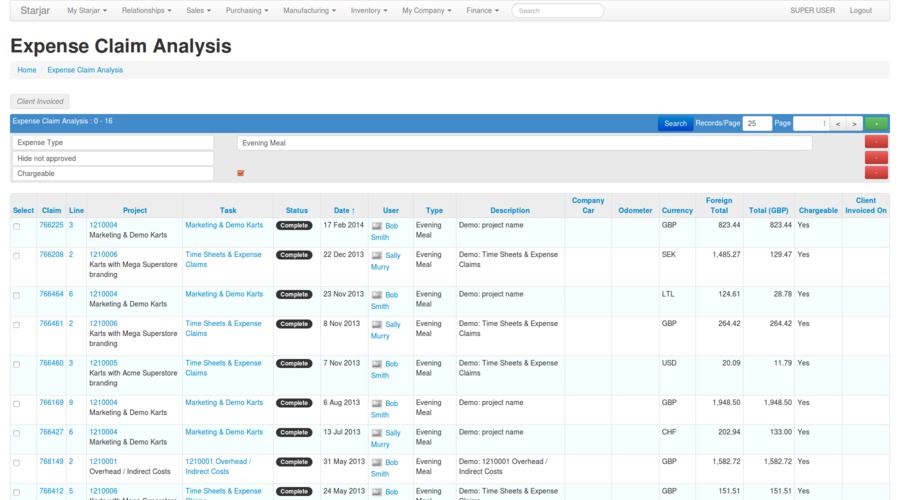Select the row for claim 766427
900x500 pixels.
(17, 433)
